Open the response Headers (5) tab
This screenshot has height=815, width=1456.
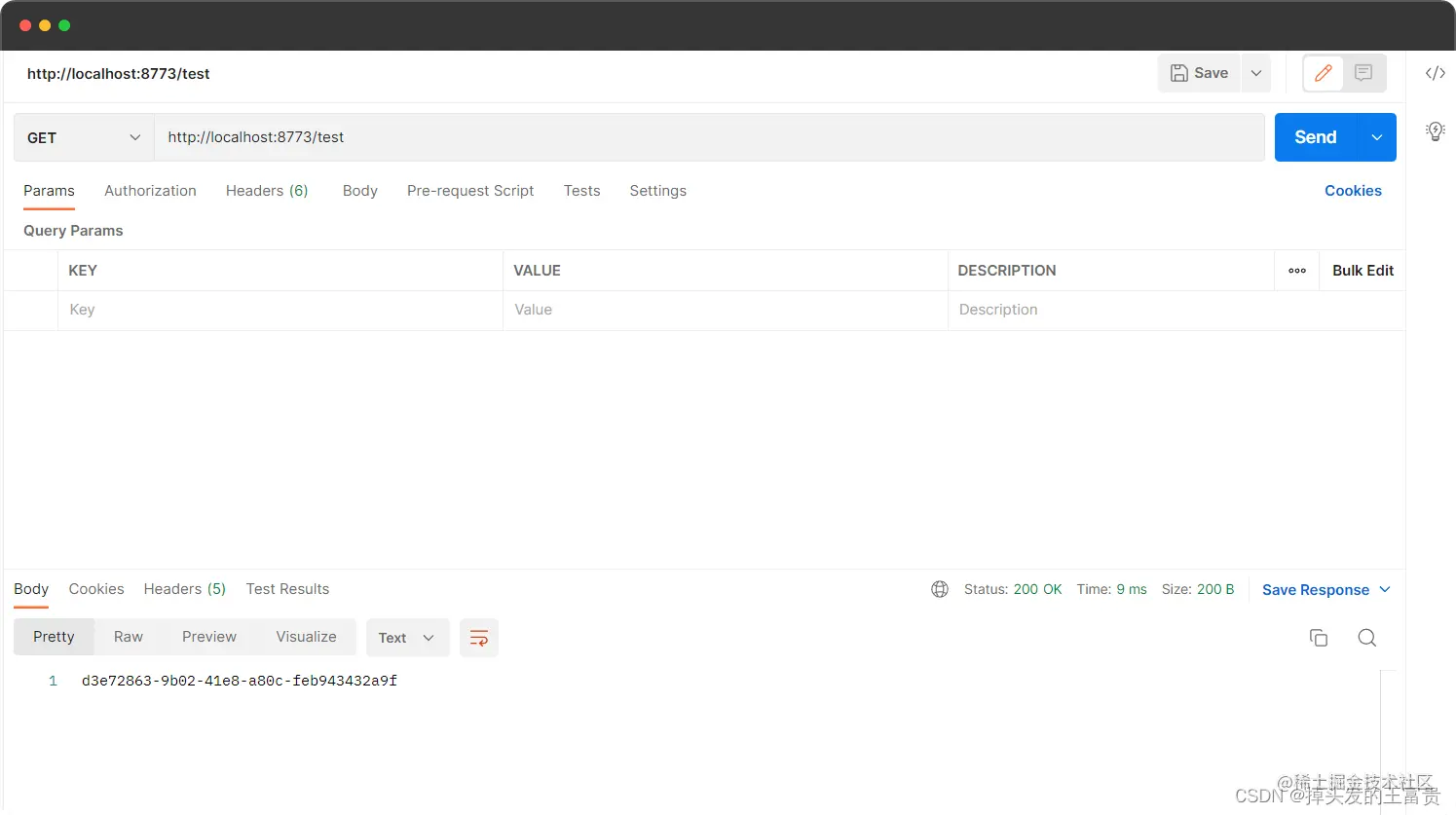(x=185, y=589)
